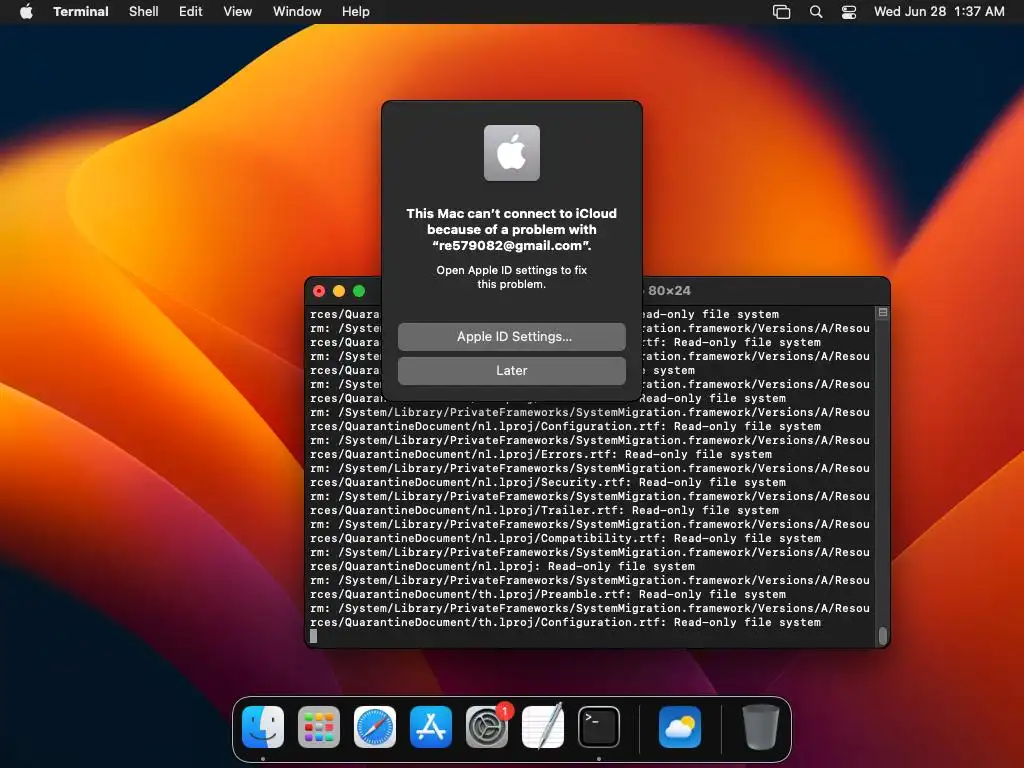Close the Terminal window with the red button
The width and height of the screenshot is (1024, 768).
point(319,291)
